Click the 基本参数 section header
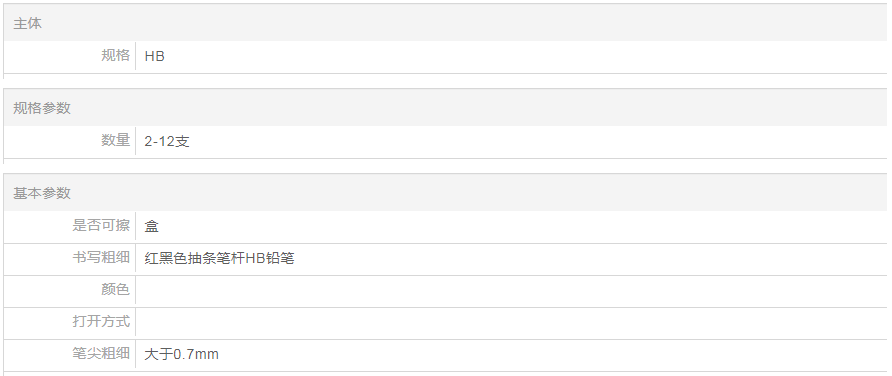892x376 pixels. pyautogui.click(x=42, y=193)
